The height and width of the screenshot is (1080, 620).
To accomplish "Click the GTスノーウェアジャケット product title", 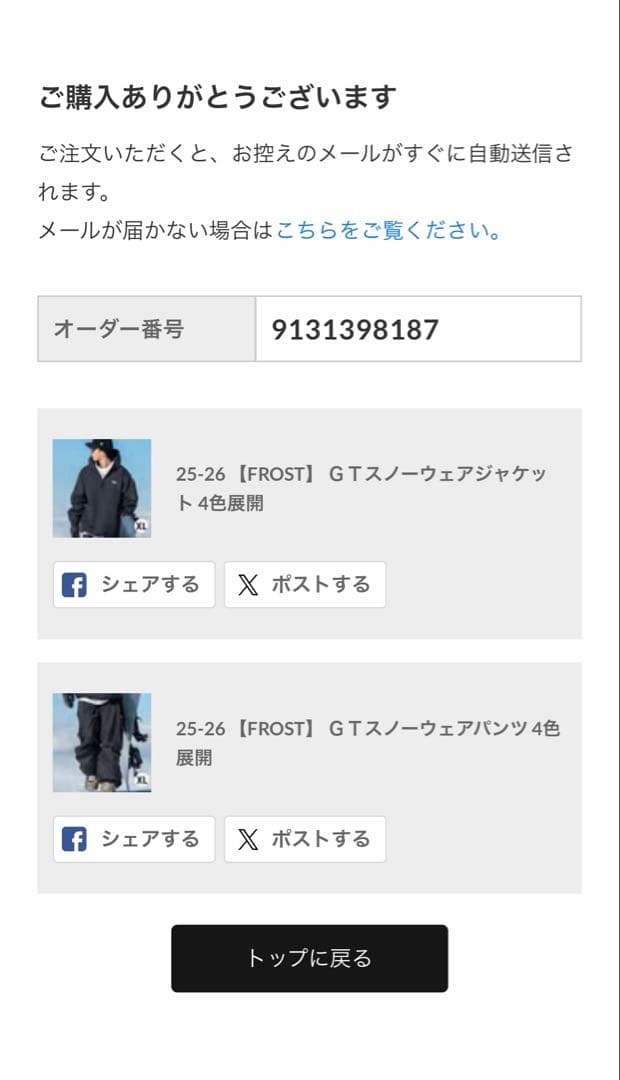I will (x=361, y=488).
